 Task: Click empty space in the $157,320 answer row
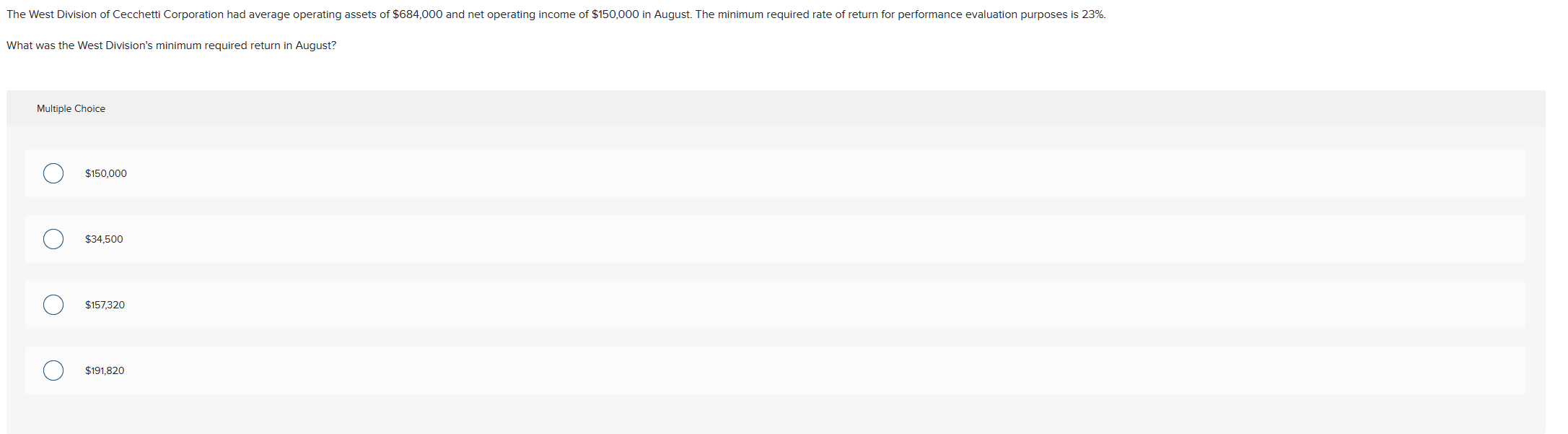794,305
